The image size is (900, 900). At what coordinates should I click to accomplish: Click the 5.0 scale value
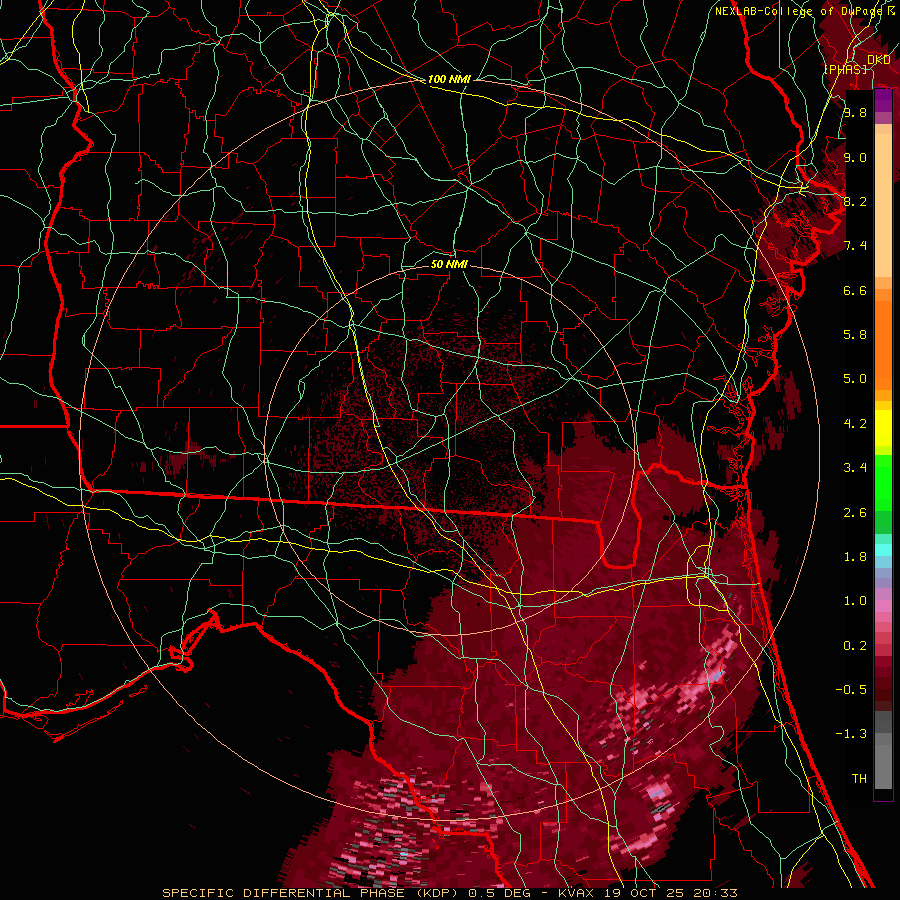pyautogui.click(x=855, y=379)
